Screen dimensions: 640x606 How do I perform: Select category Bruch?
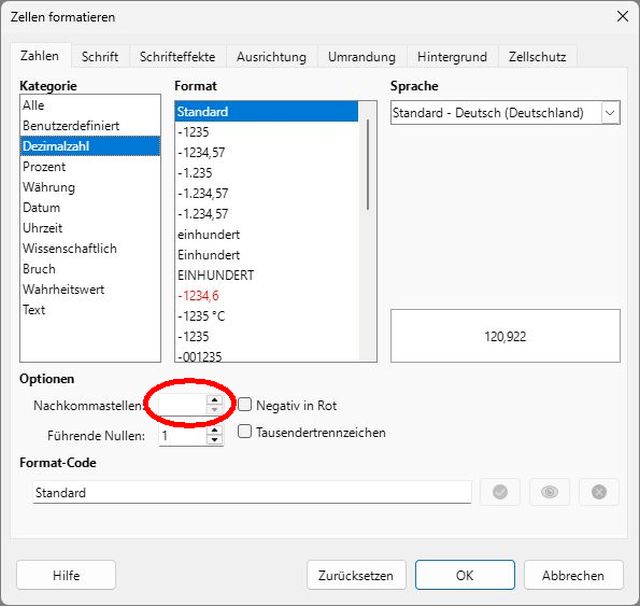click(90, 269)
